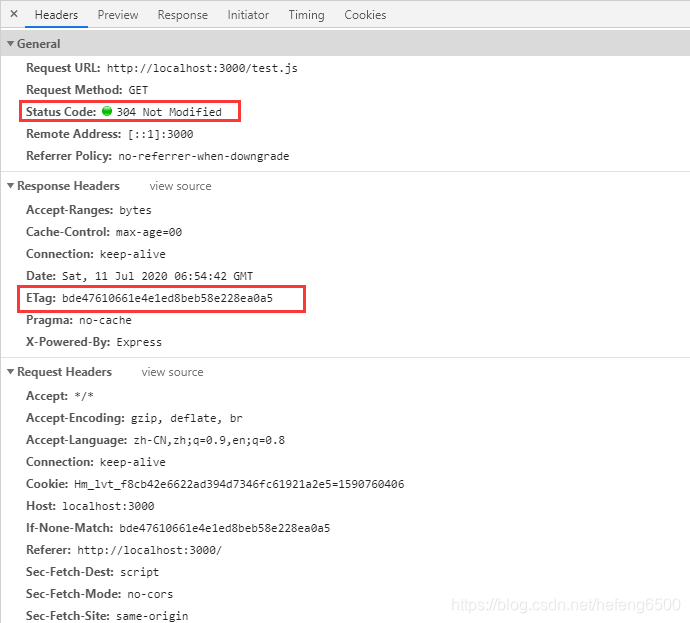This screenshot has width=690, height=623.
Task: Click the ETag label
Action: pos(41,298)
